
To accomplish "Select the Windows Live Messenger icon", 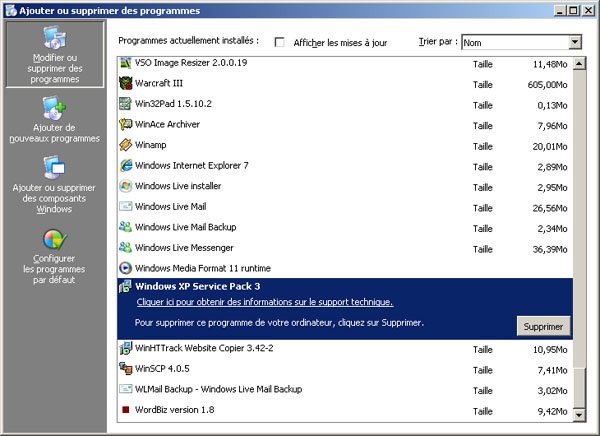I will pos(125,248).
